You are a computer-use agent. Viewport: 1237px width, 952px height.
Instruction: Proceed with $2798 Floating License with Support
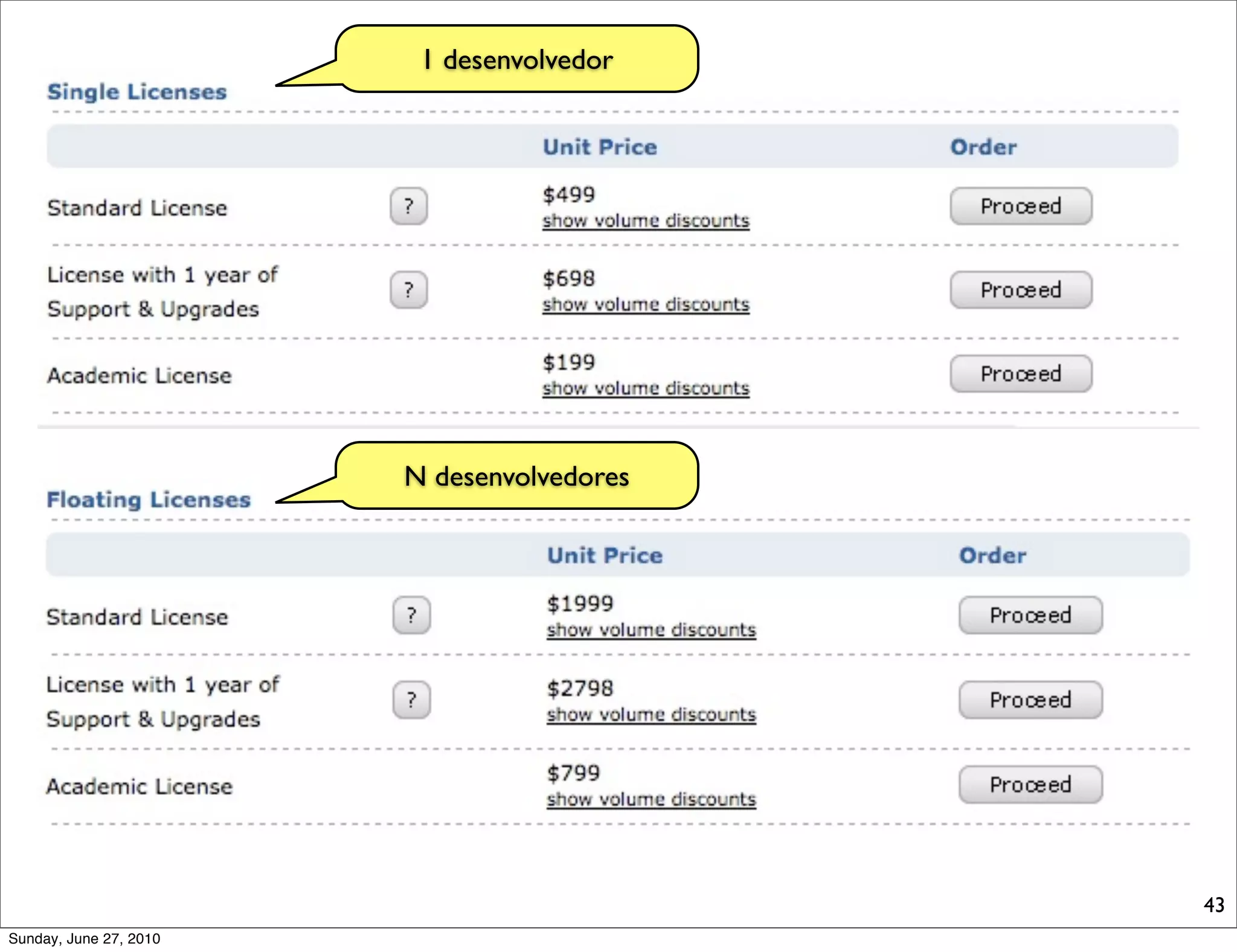(x=1030, y=700)
